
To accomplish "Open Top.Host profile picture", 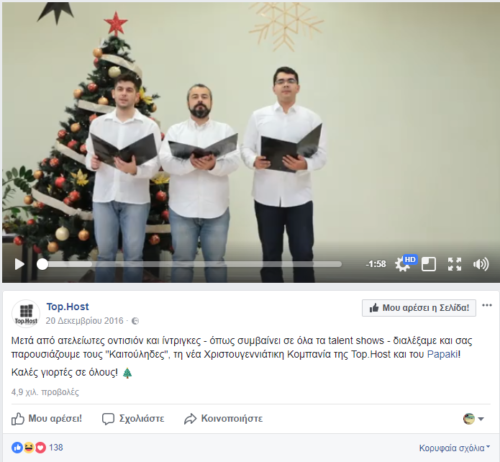I will click(26, 314).
